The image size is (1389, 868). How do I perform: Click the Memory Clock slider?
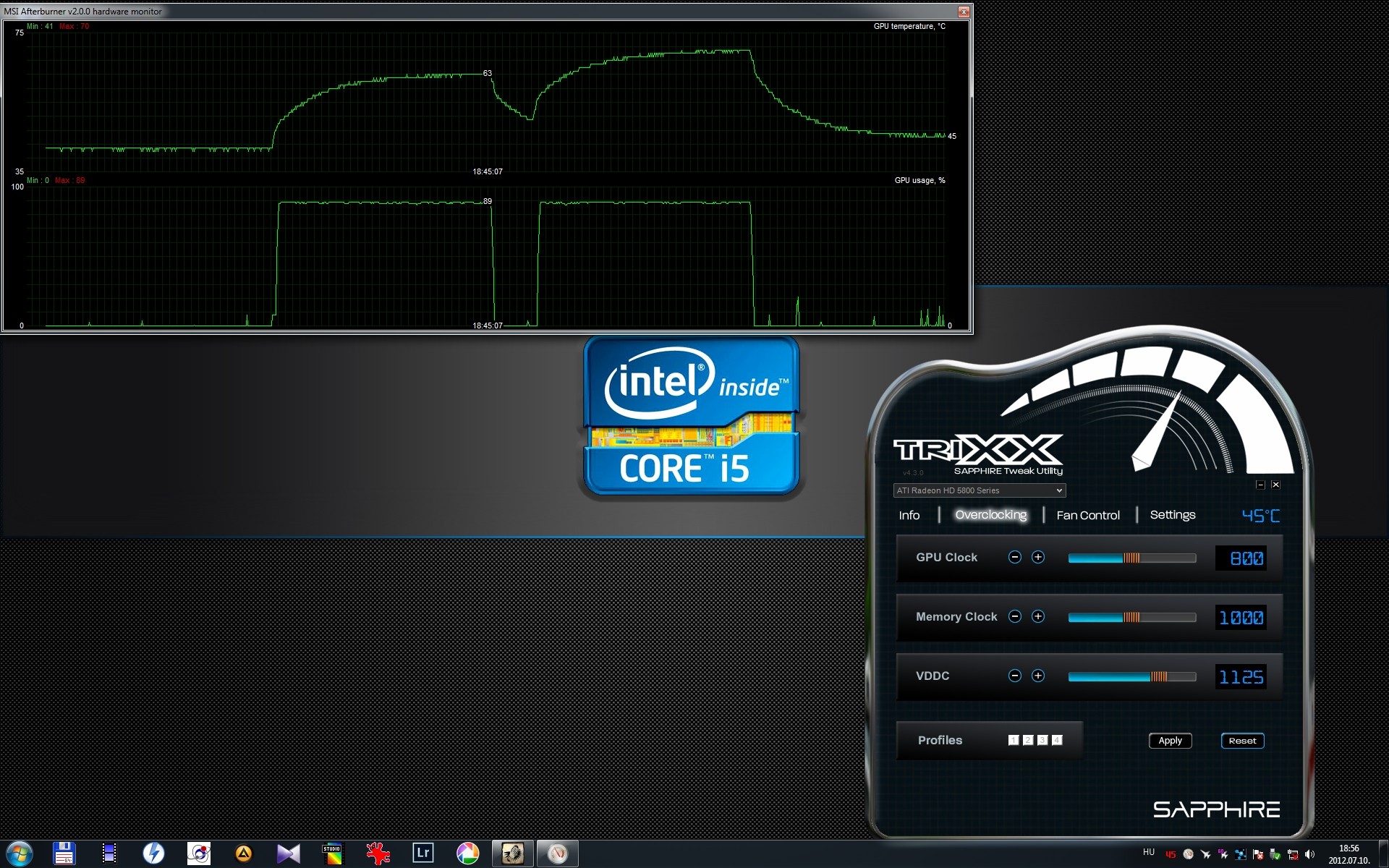tap(1132, 617)
